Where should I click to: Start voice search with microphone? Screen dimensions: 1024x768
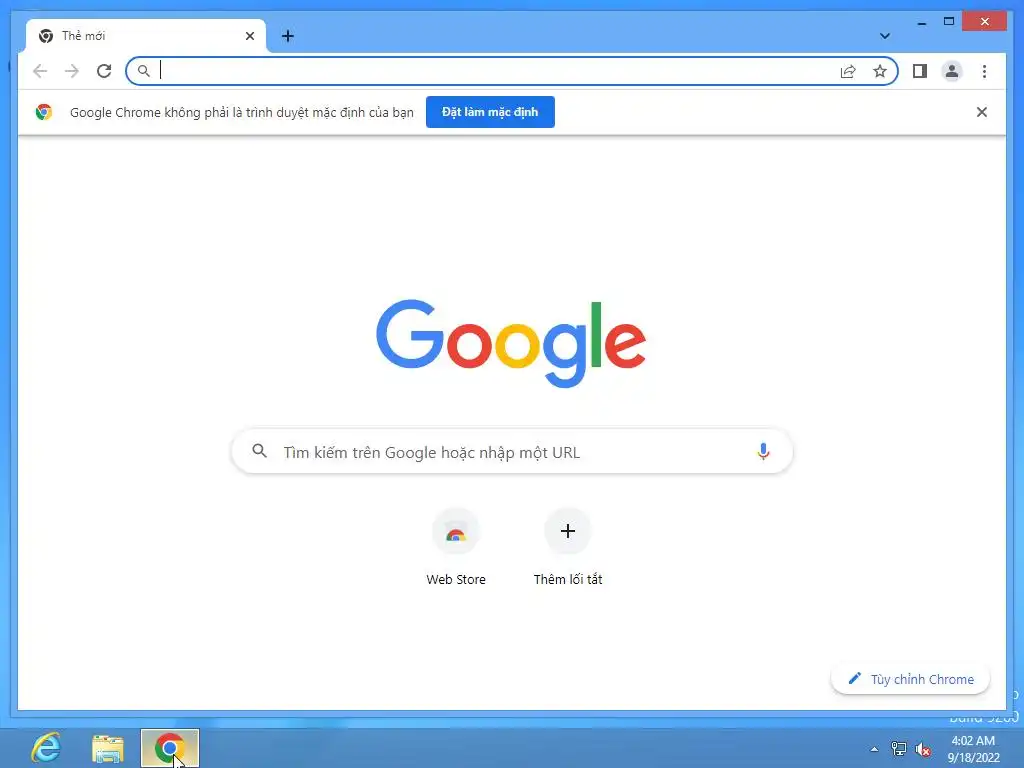pyautogui.click(x=763, y=451)
